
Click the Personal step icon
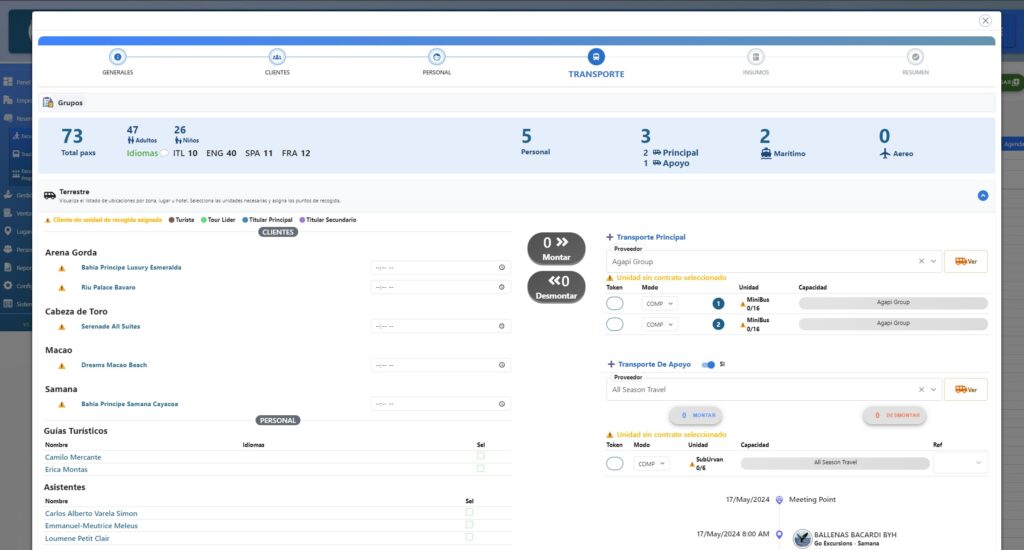[436, 57]
